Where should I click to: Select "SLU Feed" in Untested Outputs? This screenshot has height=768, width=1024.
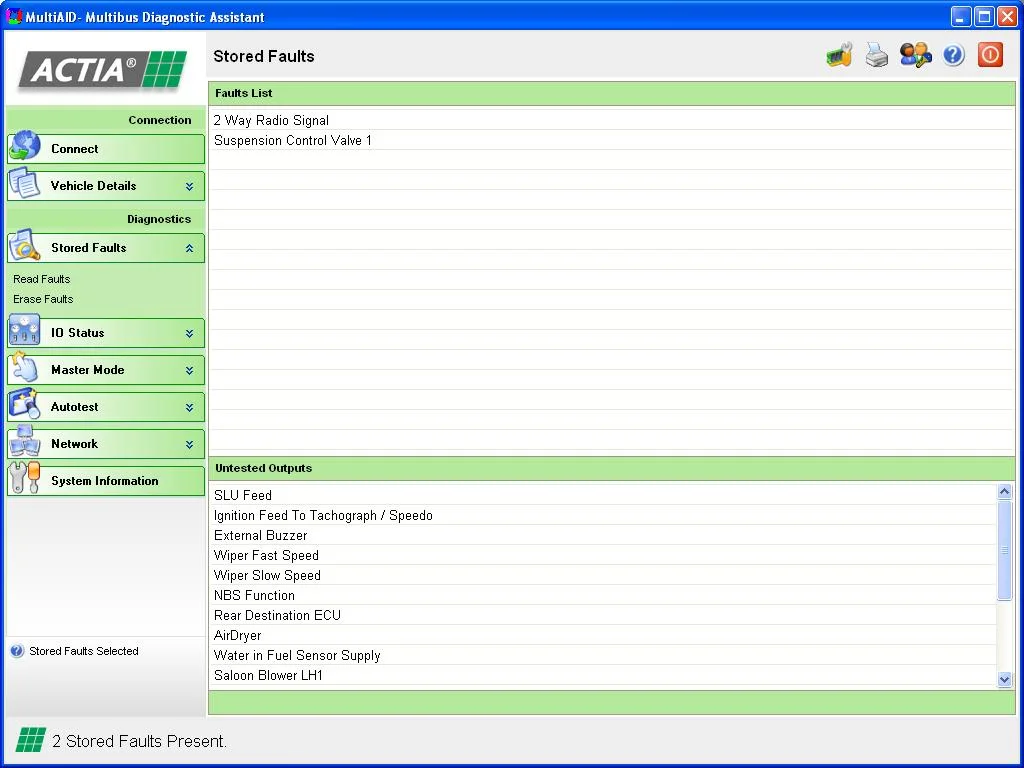coord(603,495)
